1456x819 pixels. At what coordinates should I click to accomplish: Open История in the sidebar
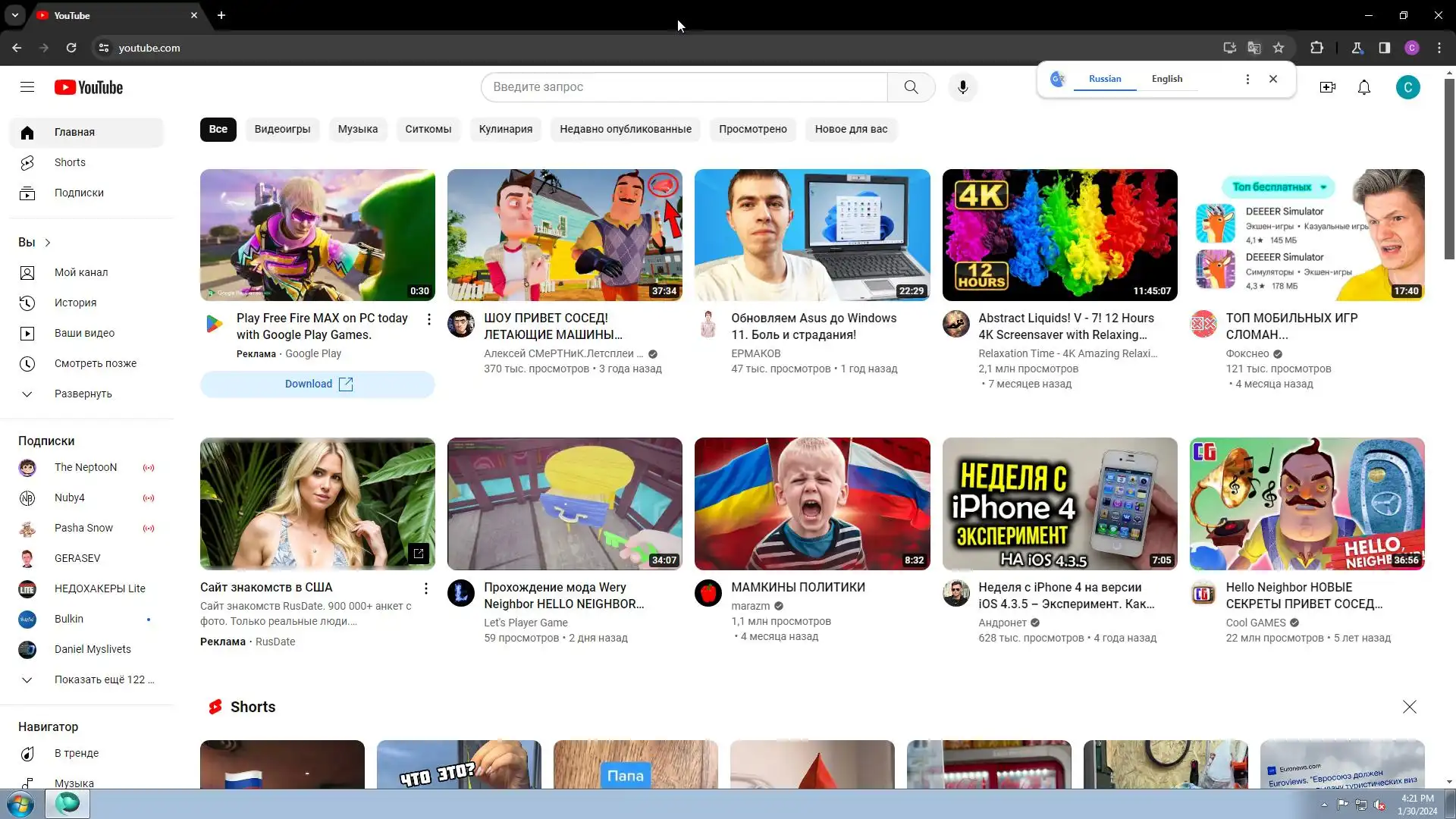(75, 303)
